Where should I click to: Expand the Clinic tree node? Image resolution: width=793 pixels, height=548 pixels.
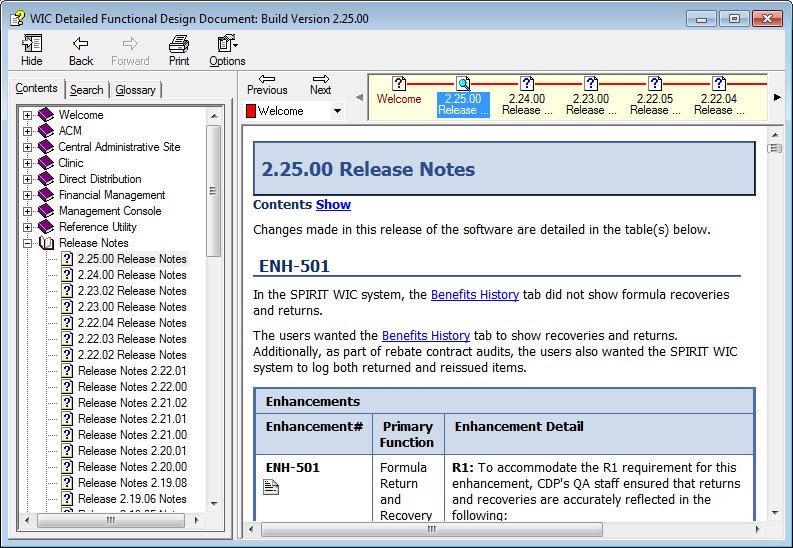(x=27, y=163)
